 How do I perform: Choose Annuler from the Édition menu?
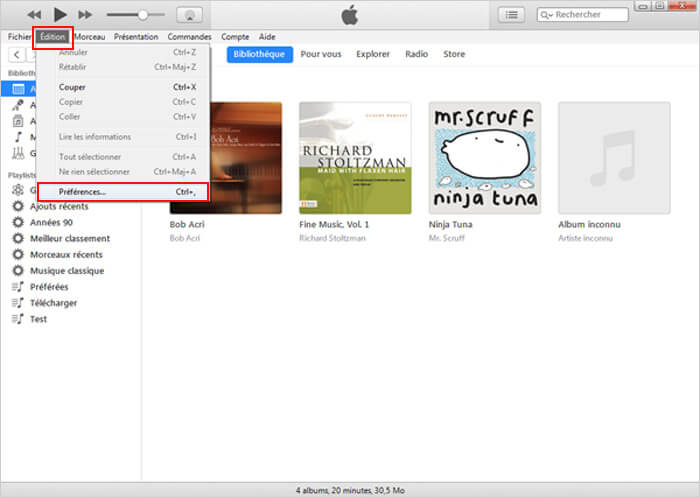123,52
